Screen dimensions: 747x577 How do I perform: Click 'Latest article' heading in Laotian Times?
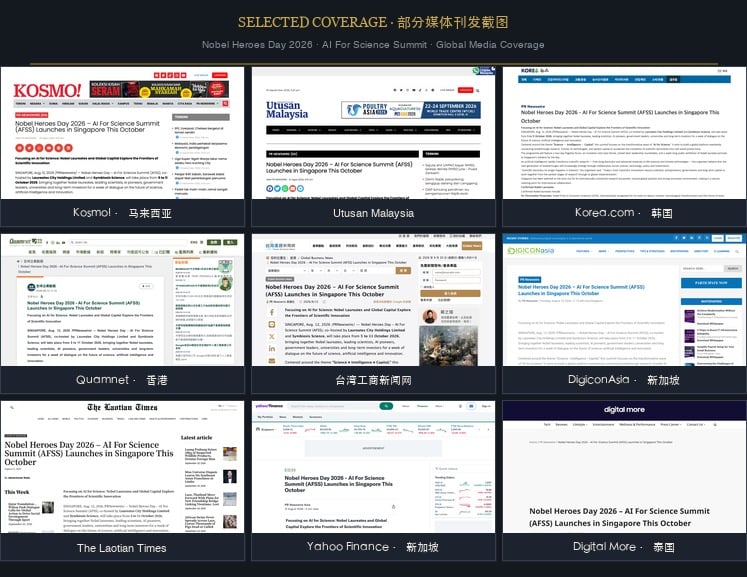point(196,437)
